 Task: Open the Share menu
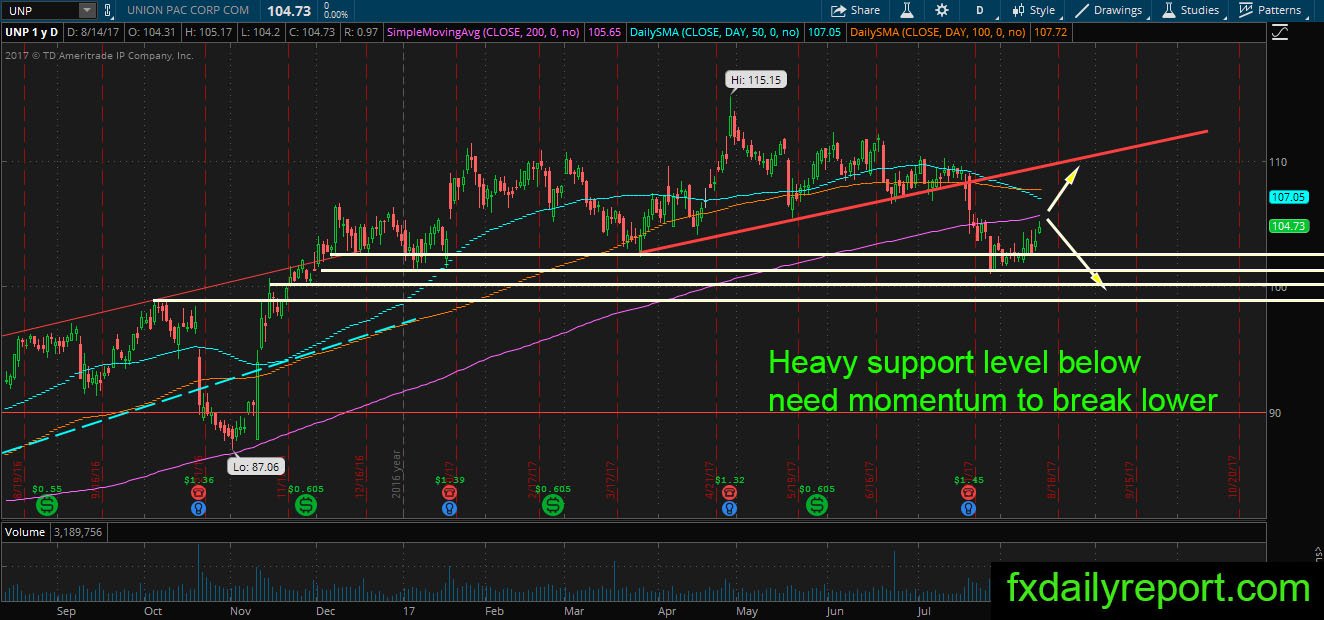tap(856, 10)
